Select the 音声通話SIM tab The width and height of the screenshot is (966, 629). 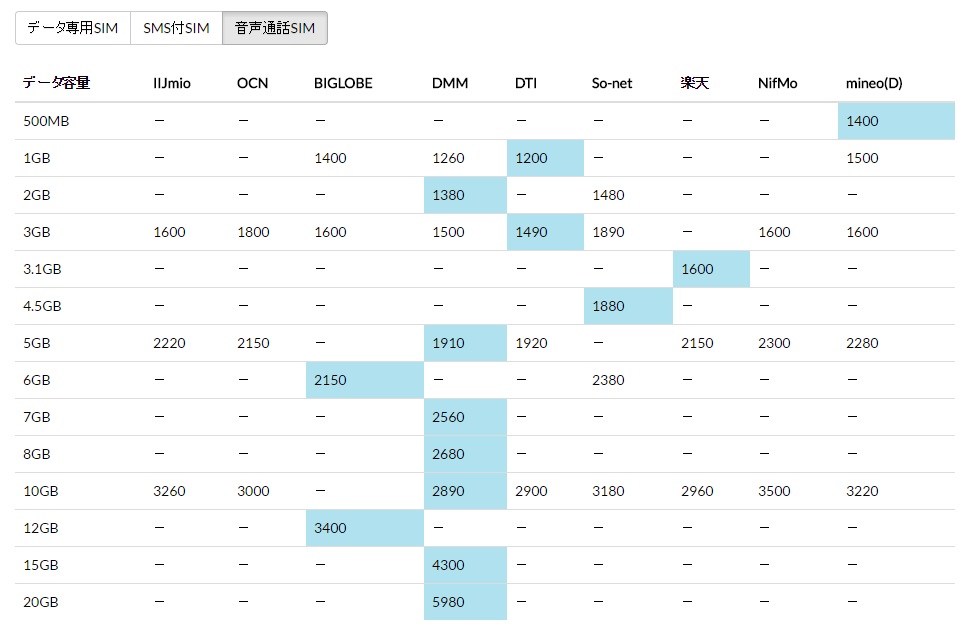pos(275,28)
